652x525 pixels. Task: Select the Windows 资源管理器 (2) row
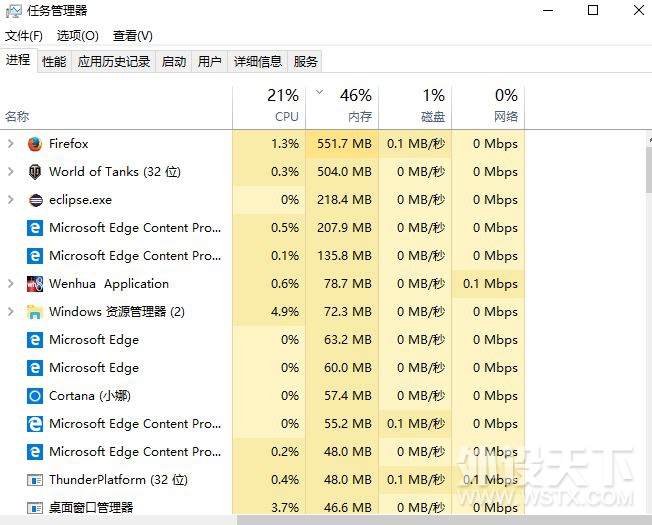[x=117, y=312]
